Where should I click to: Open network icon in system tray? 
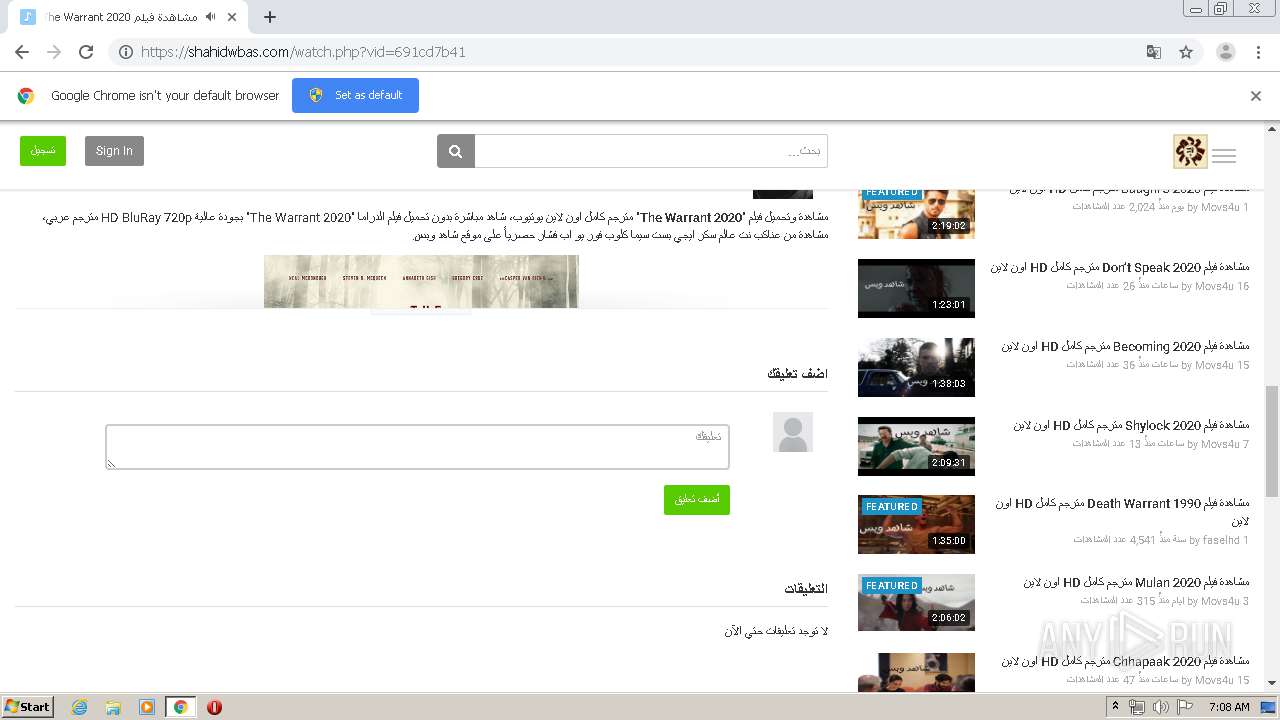1137,707
